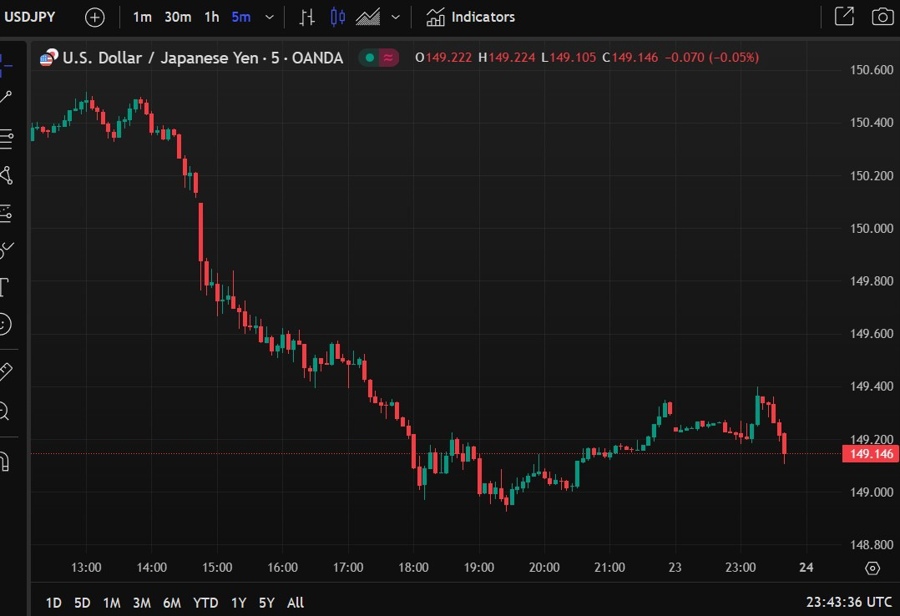Click the change value −0.070 (−0.05%)
Viewport: 900px width, 616px height.
pyautogui.click(x=712, y=57)
